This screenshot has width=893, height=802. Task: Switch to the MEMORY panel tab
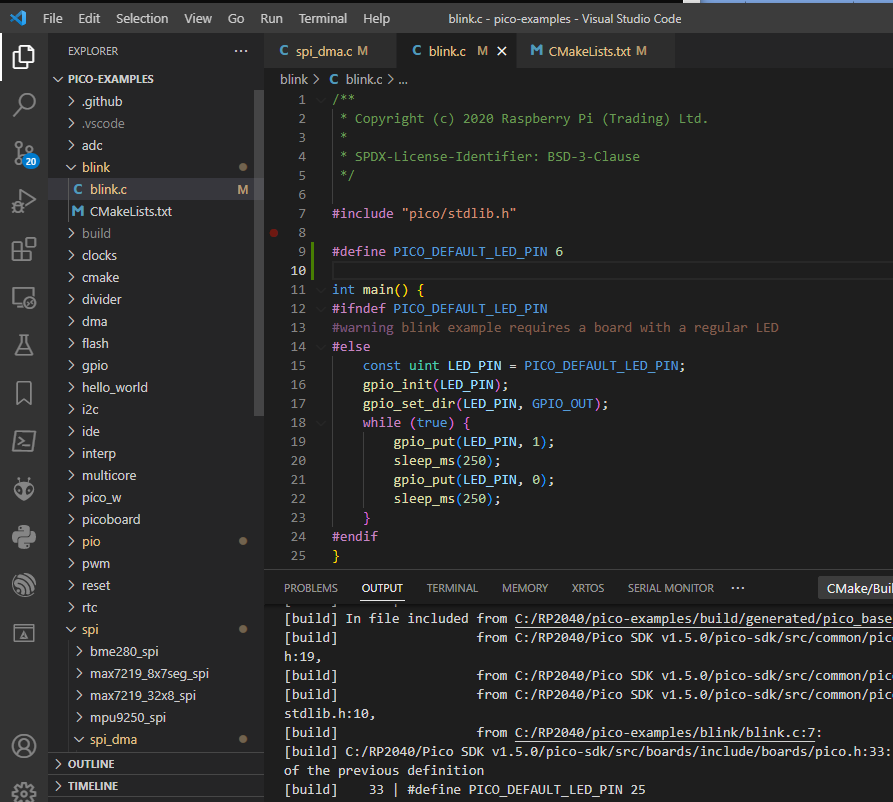pos(525,588)
